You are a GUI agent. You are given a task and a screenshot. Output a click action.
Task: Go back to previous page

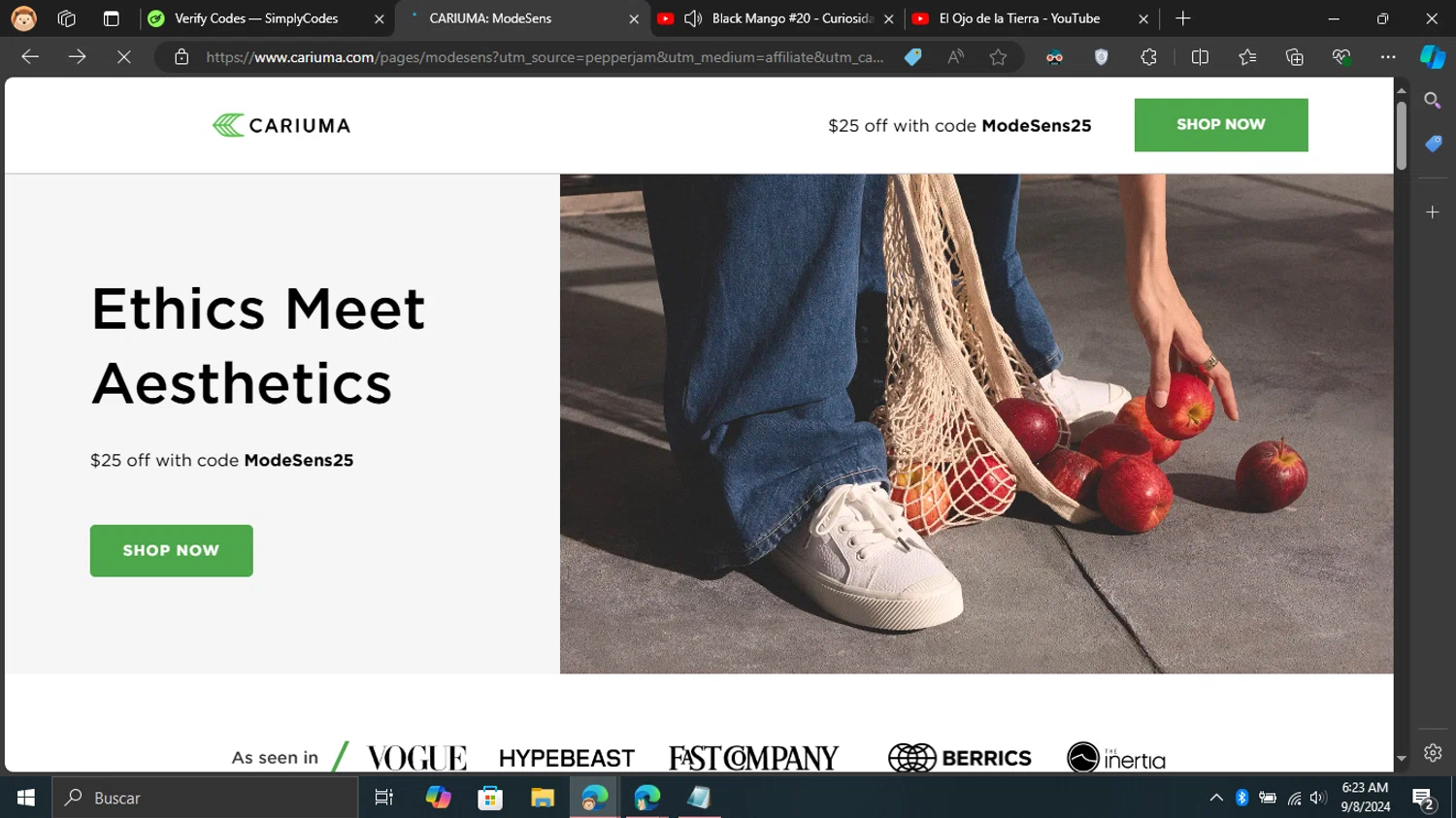[x=30, y=57]
